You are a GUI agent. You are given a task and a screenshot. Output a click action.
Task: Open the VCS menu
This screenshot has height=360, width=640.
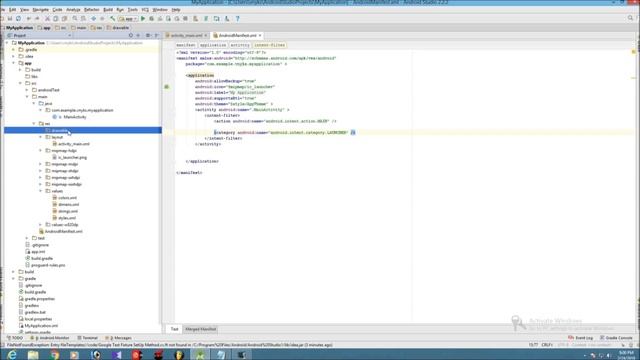(x=145, y=9)
